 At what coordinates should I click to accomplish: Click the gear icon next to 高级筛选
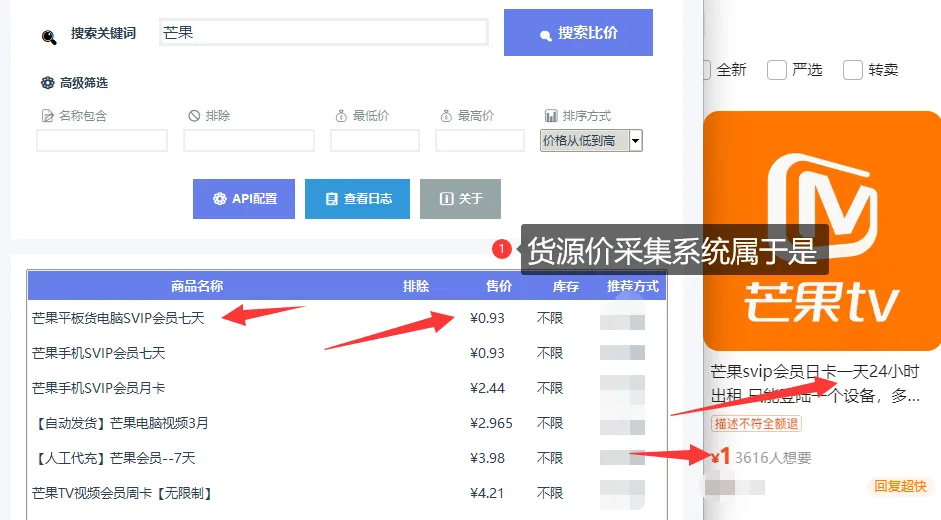coord(47,83)
